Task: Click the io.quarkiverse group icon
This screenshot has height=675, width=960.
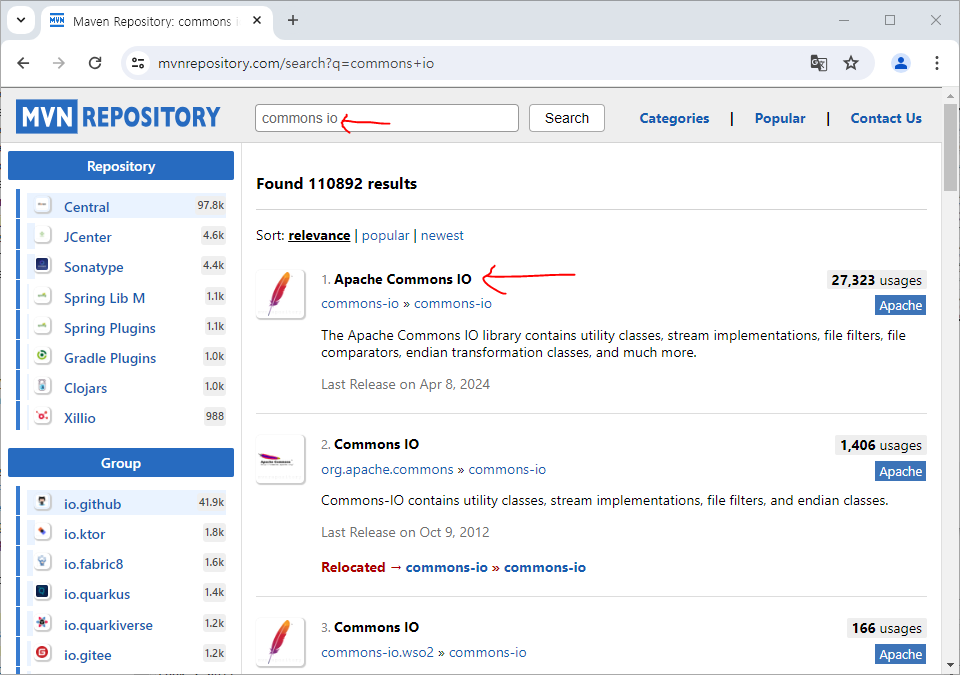Action: coord(42,624)
